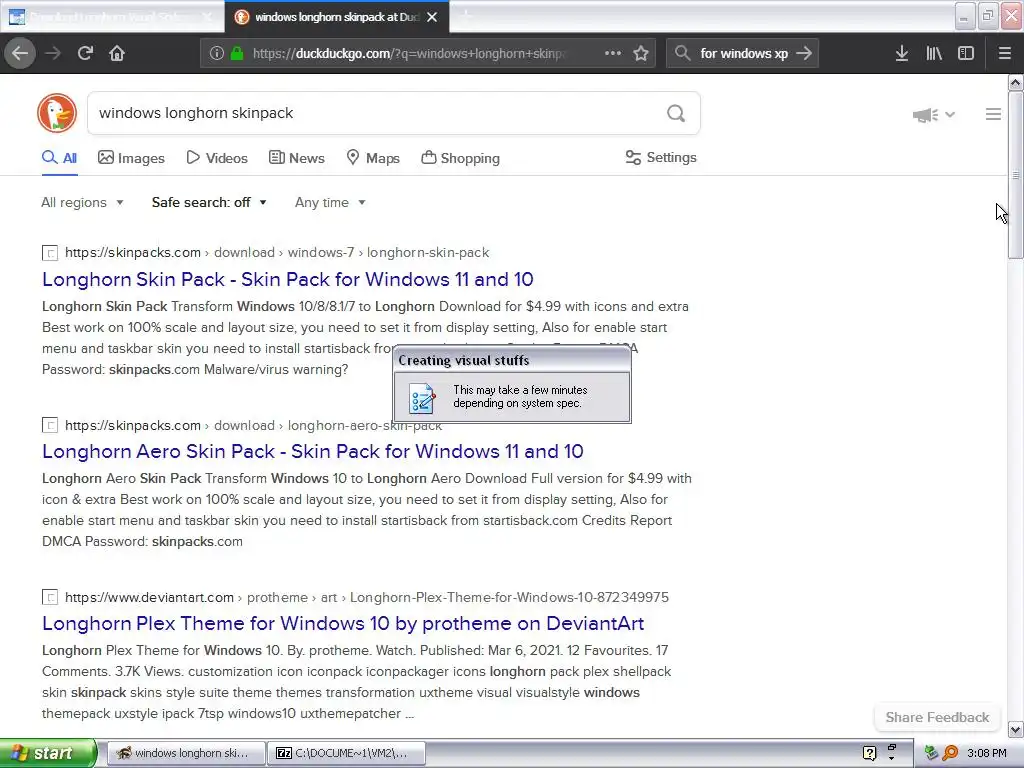
Task: Open the downloads panel
Action: [x=902, y=54]
